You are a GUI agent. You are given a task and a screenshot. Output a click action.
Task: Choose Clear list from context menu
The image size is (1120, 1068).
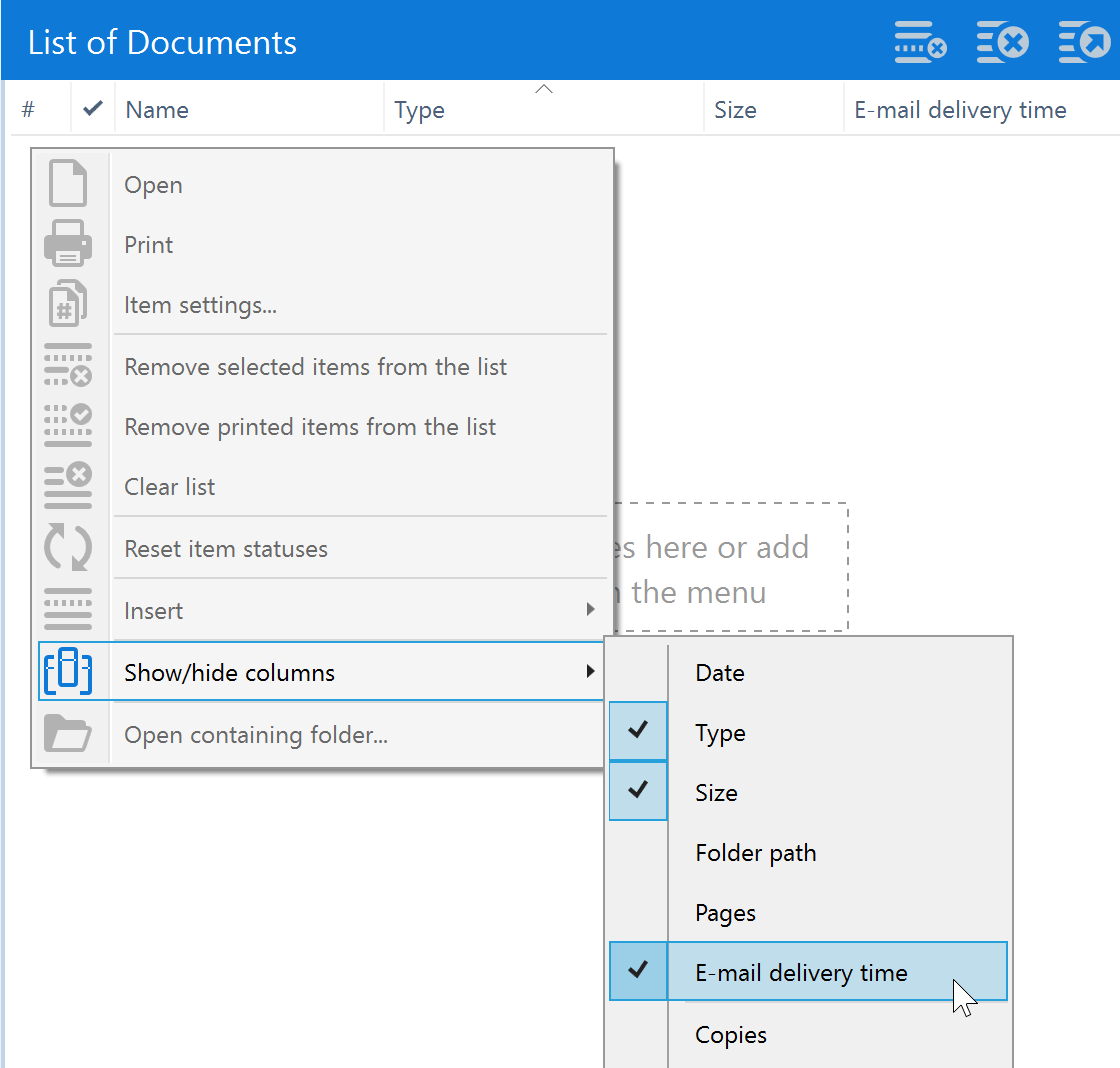coord(170,487)
